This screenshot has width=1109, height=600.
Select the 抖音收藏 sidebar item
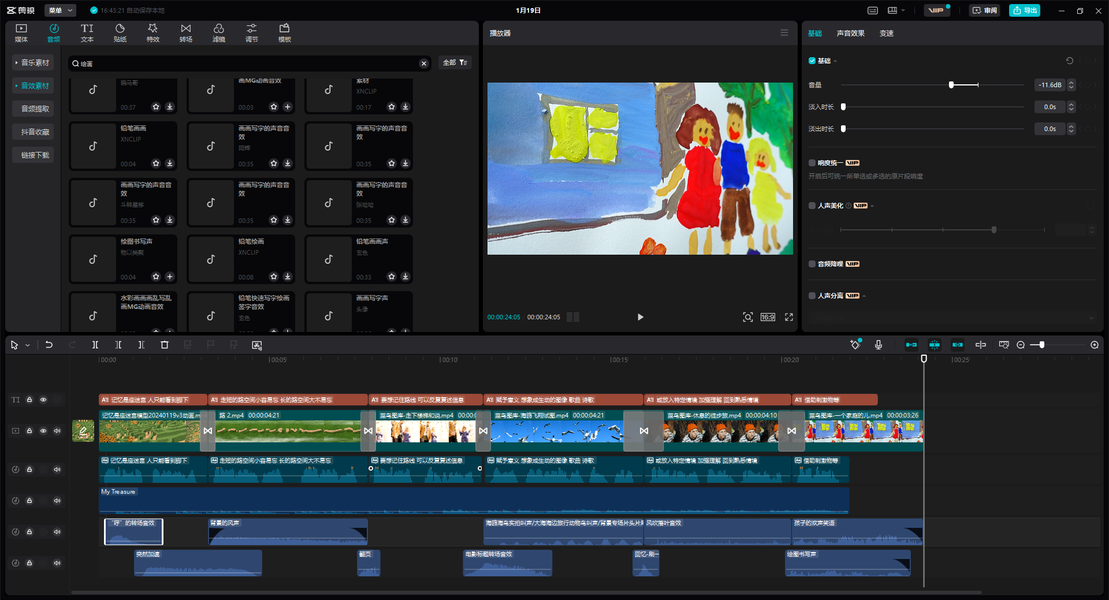(x=35, y=132)
